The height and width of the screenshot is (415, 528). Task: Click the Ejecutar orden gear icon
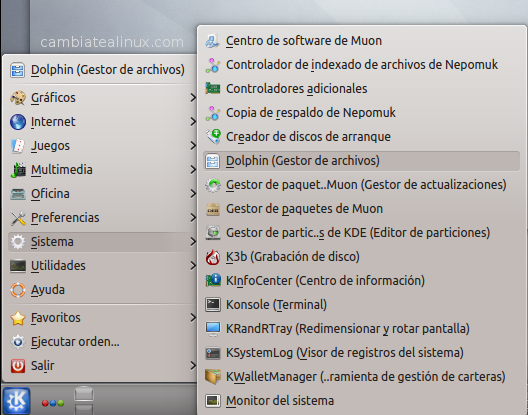tap(18, 342)
